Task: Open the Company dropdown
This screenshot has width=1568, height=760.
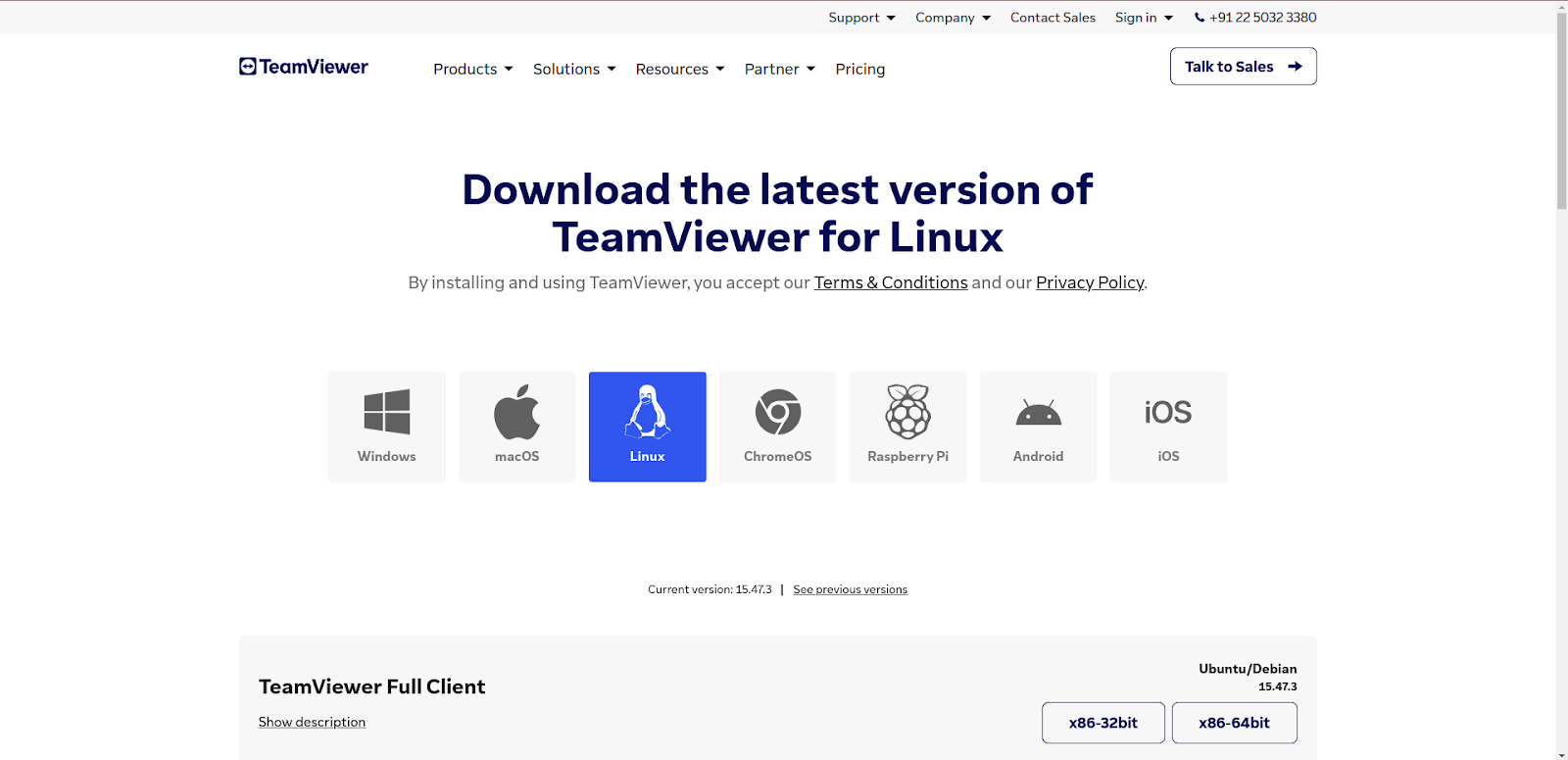Action: (x=954, y=18)
